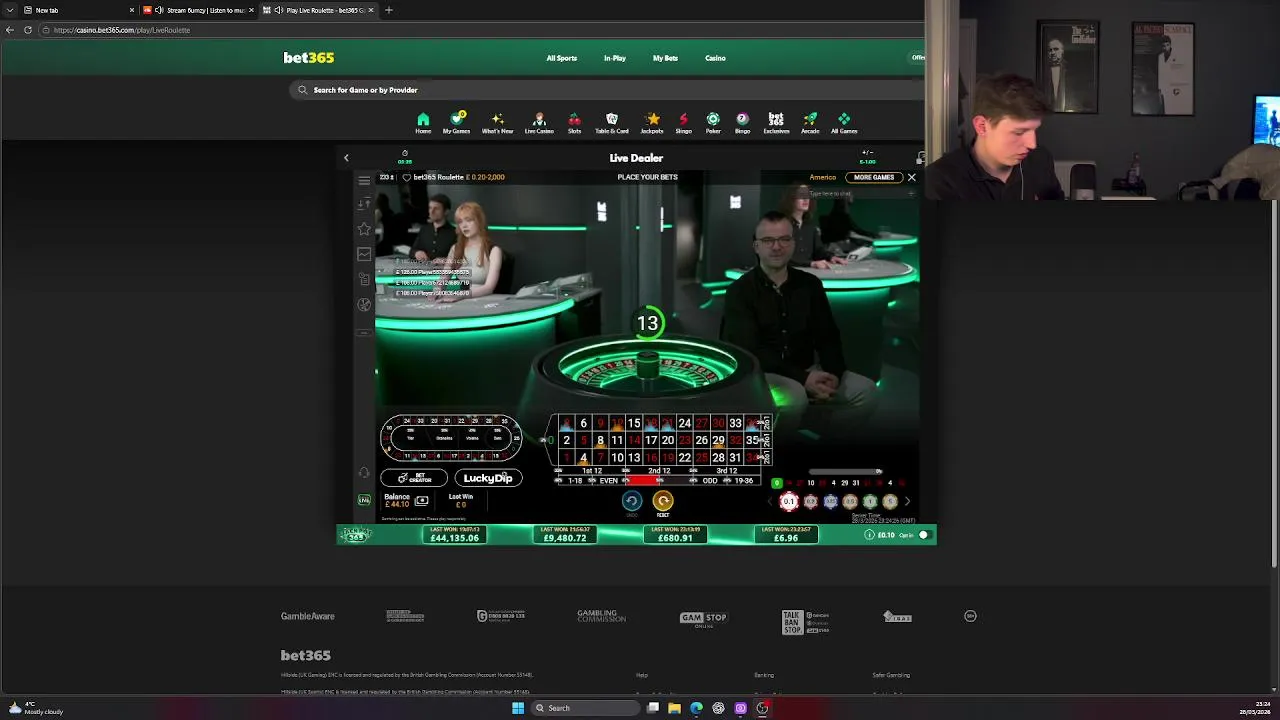Open What's New category
Viewport: 1280px width, 720px height.
click(x=497, y=123)
